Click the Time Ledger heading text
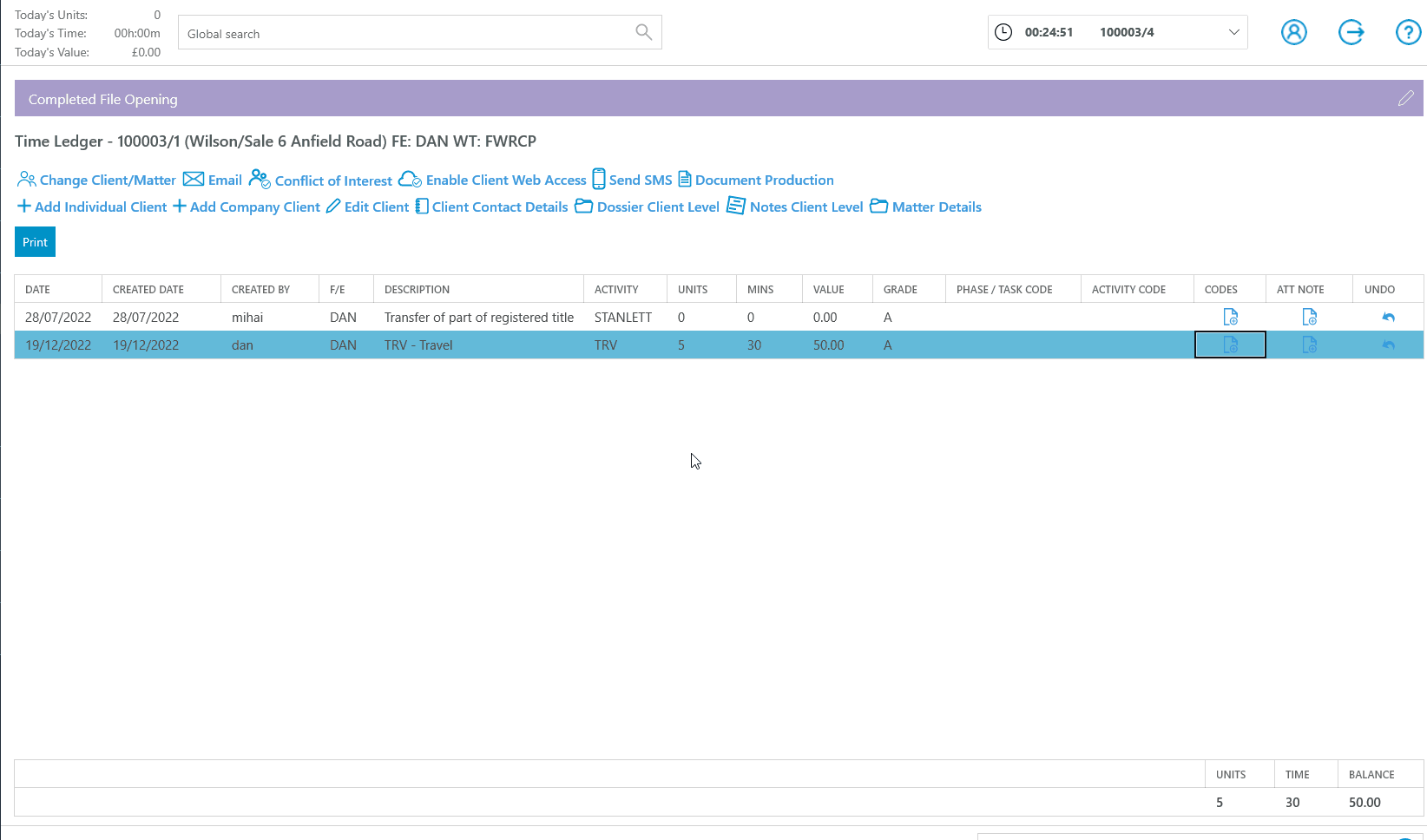Screen dimensions: 1427x840 pyautogui.click(x=275, y=141)
